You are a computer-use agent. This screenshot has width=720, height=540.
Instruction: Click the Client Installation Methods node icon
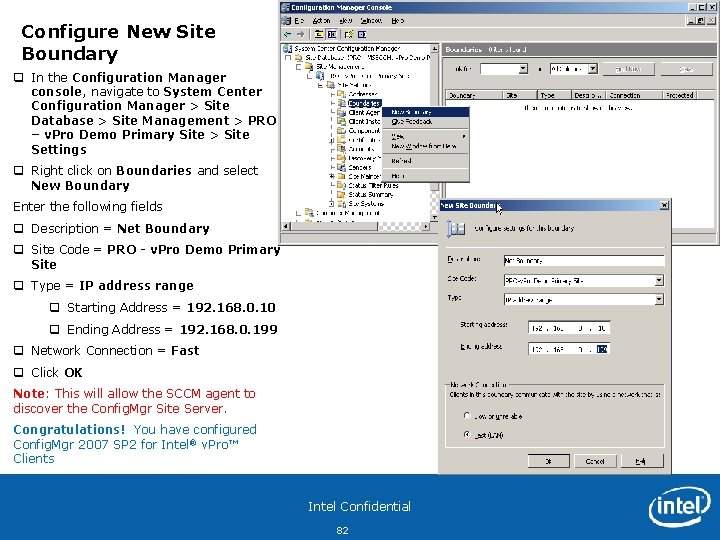tap(341, 121)
